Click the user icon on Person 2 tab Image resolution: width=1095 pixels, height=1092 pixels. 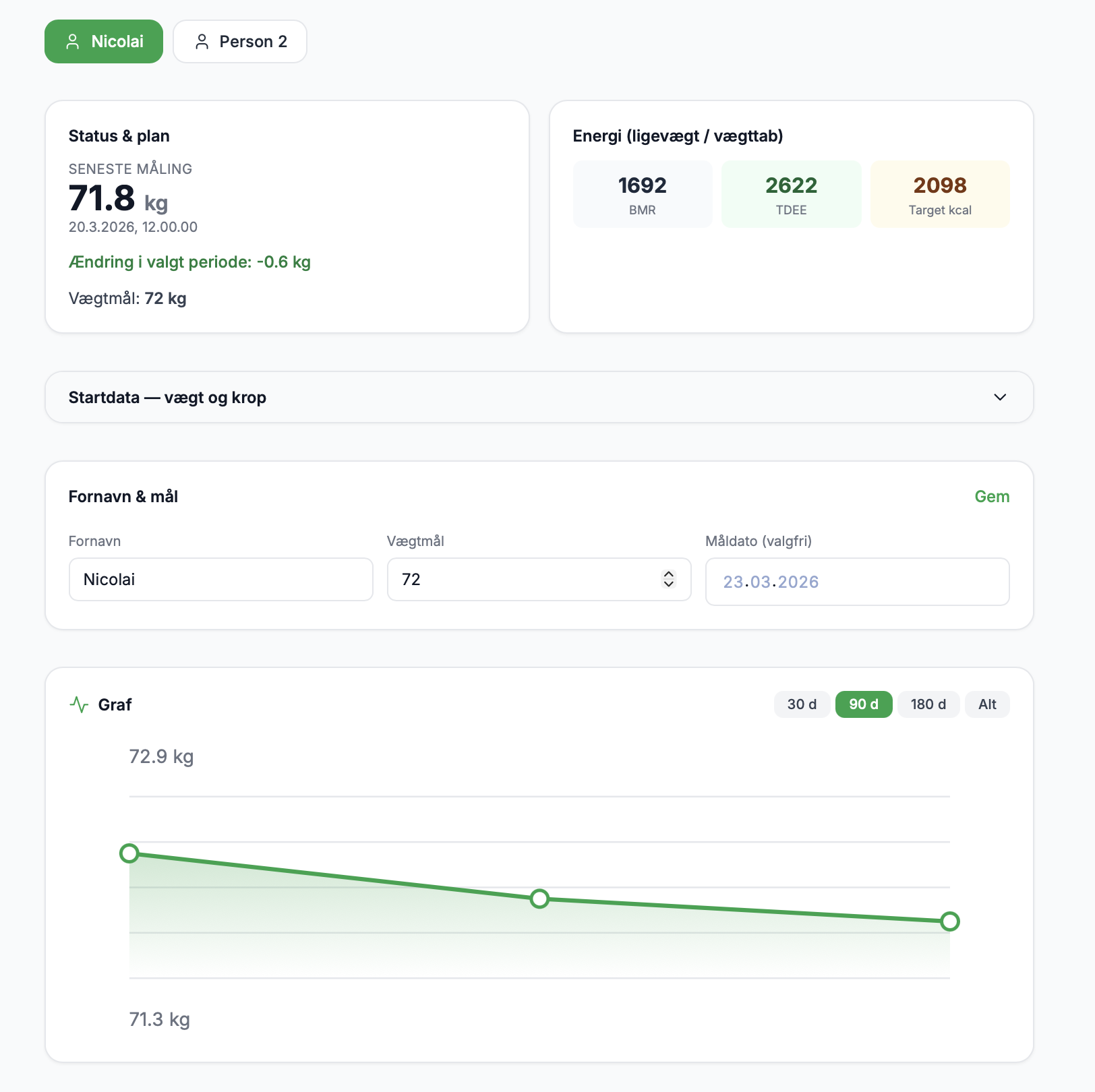[x=202, y=42]
